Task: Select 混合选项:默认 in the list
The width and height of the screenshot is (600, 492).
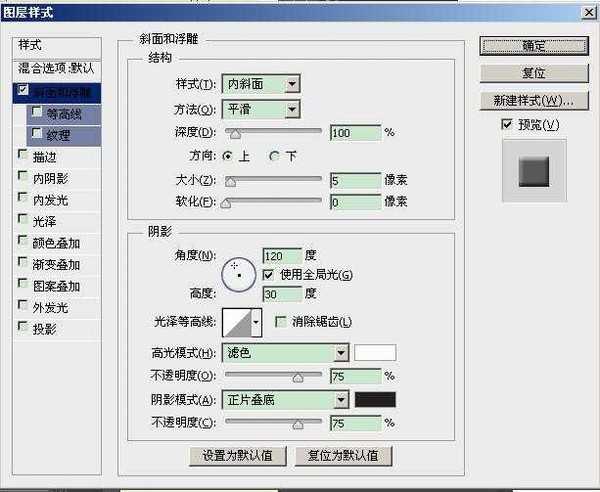Action: pyautogui.click(x=57, y=69)
